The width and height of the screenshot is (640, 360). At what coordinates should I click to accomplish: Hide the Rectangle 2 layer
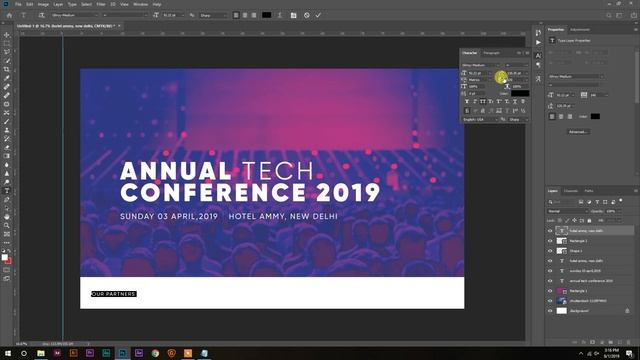[x=550, y=241]
